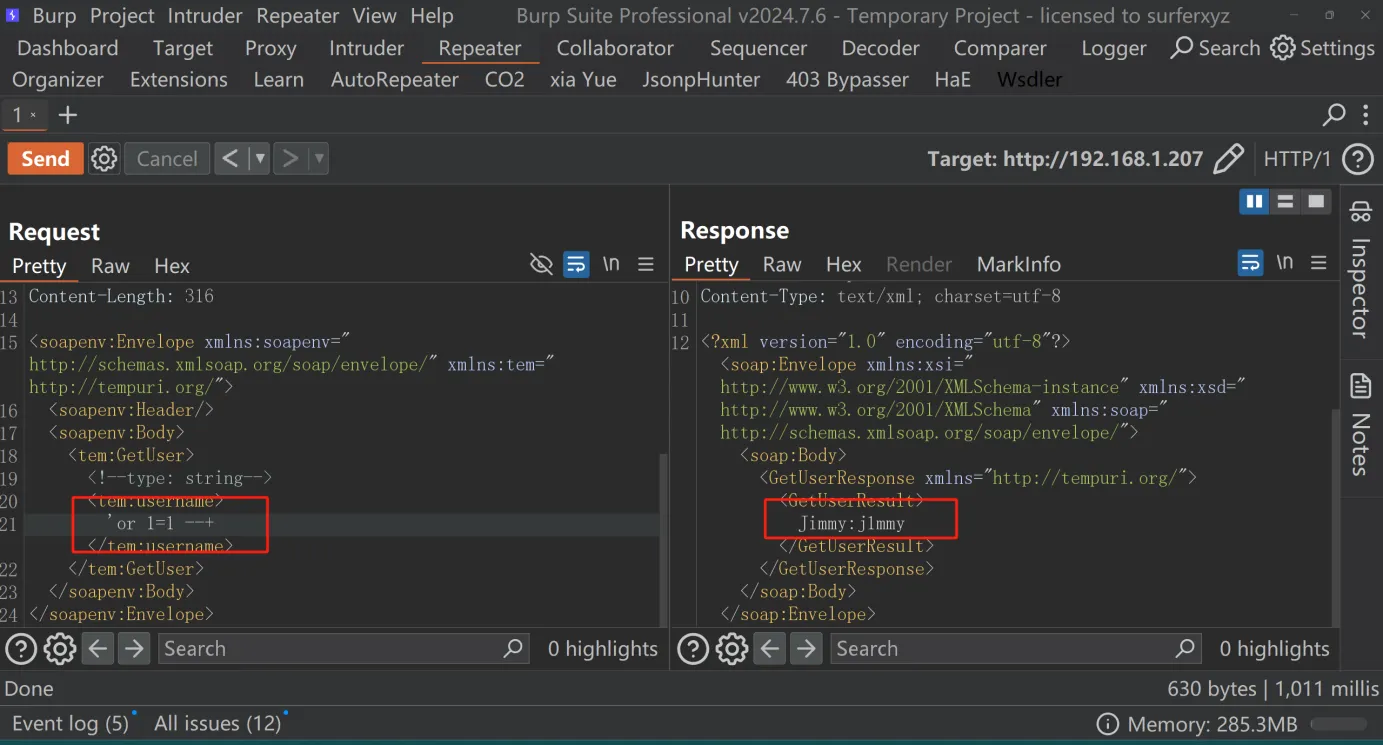Screen dimensions: 1383x745
Task: Jump to previous Request search match
Action: [x=98, y=649]
